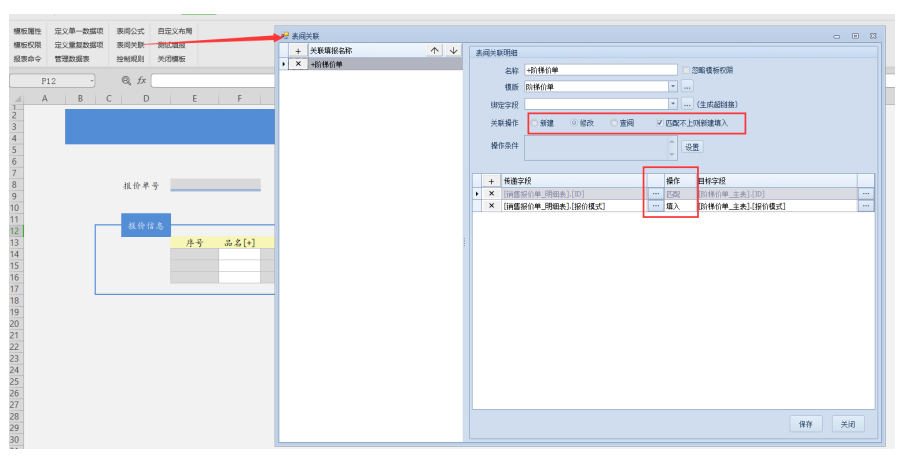Move the association down with the down arrow
The height and width of the screenshot is (463, 906).
(x=453, y=50)
